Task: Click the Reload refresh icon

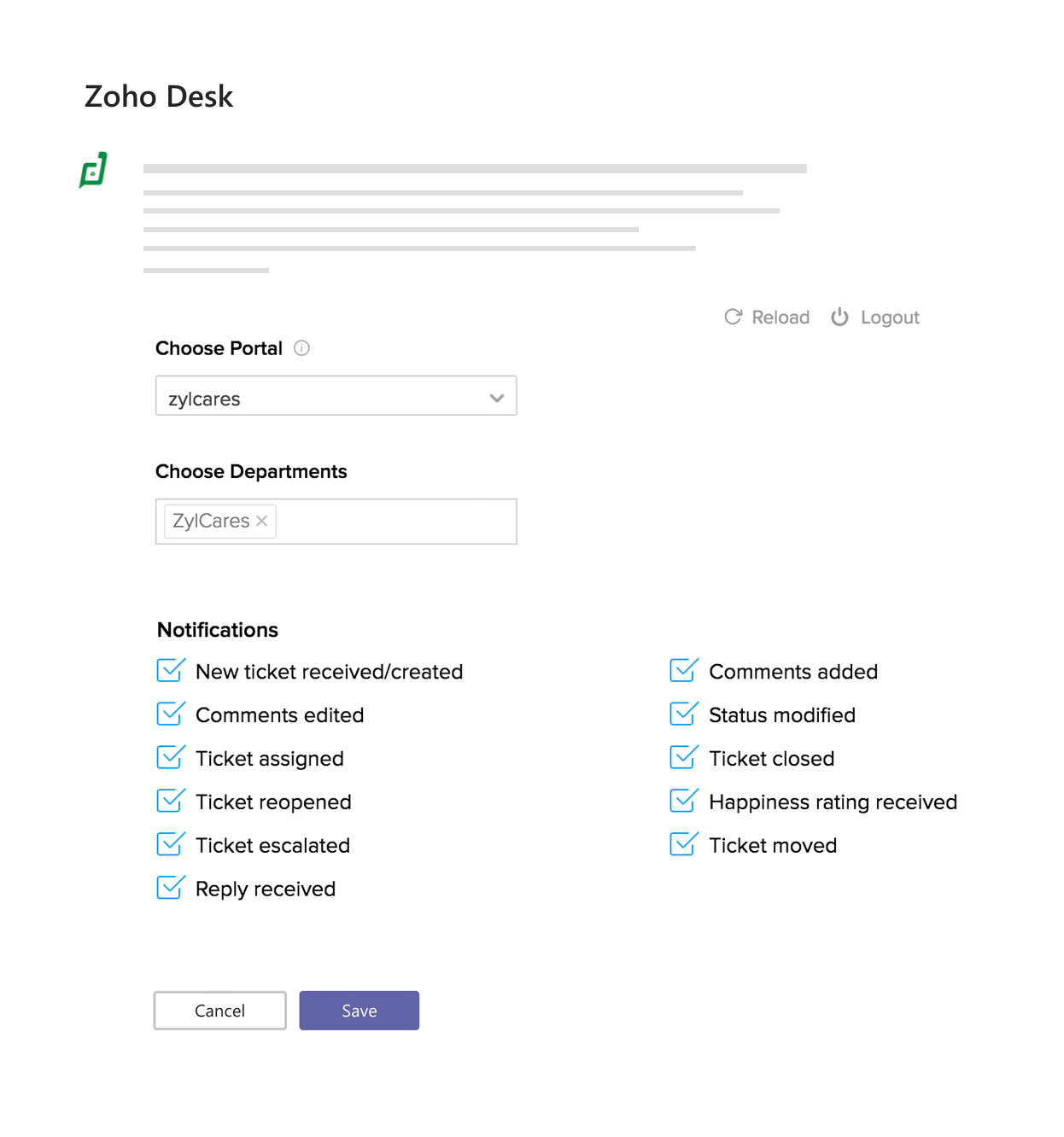Action: (x=734, y=317)
